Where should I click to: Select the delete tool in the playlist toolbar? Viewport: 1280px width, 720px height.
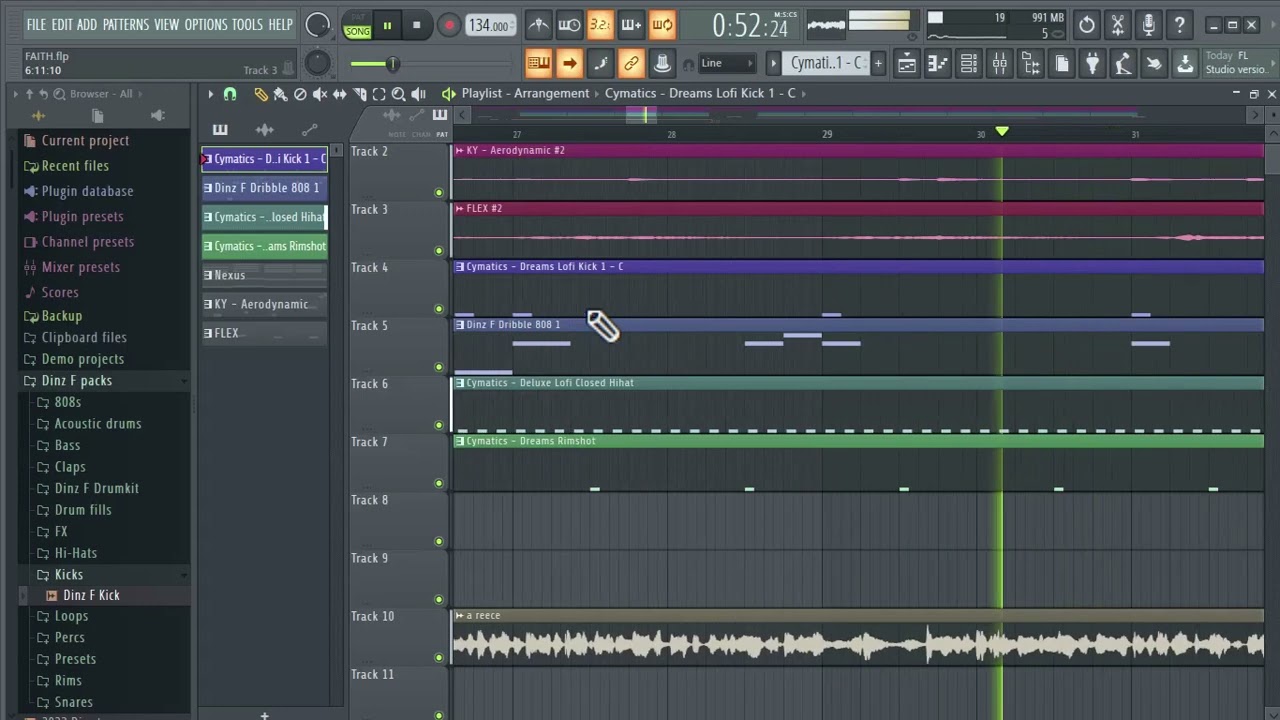click(x=300, y=94)
